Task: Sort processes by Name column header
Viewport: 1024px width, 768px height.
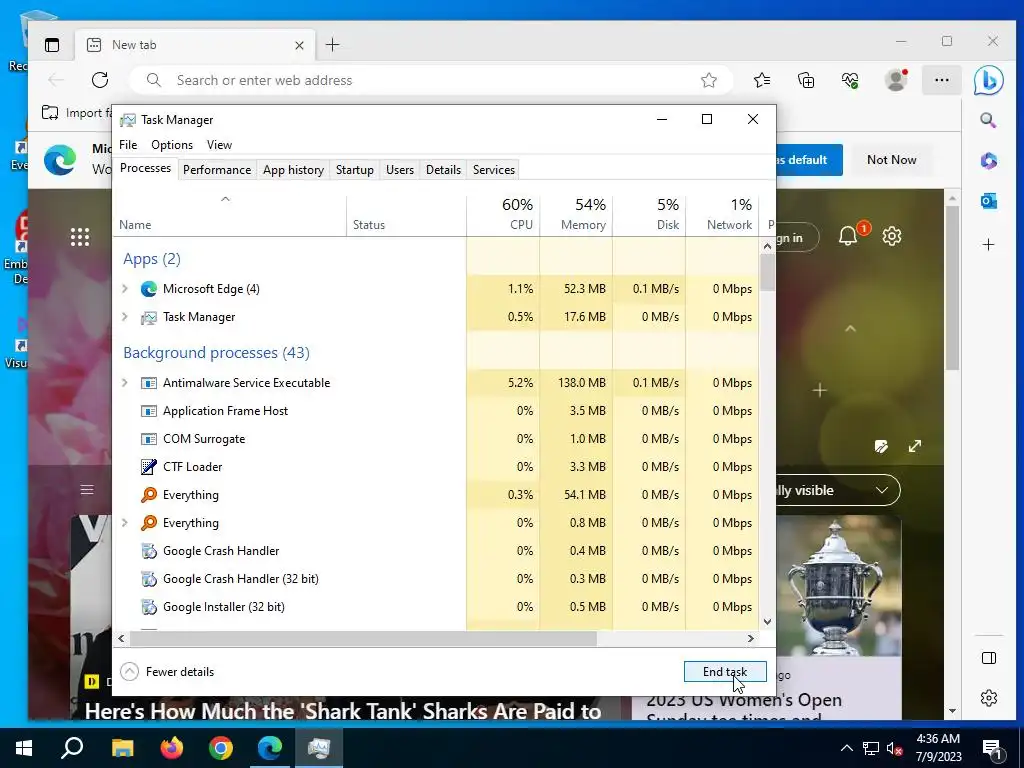Action: tap(229, 216)
